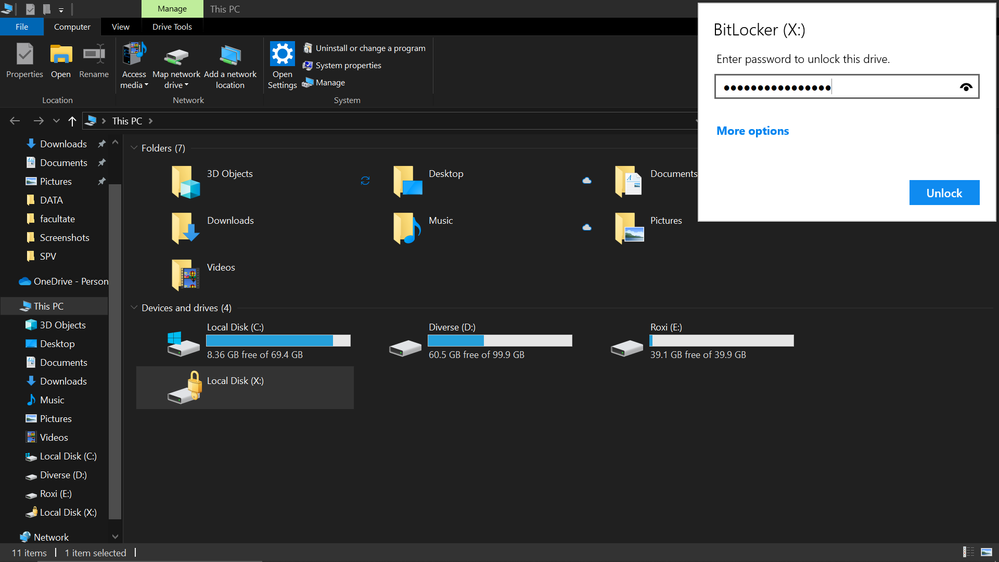Select the Pictures folder in main pane
Screen dimensions: 999x562
pyautogui.click(x=648, y=228)
